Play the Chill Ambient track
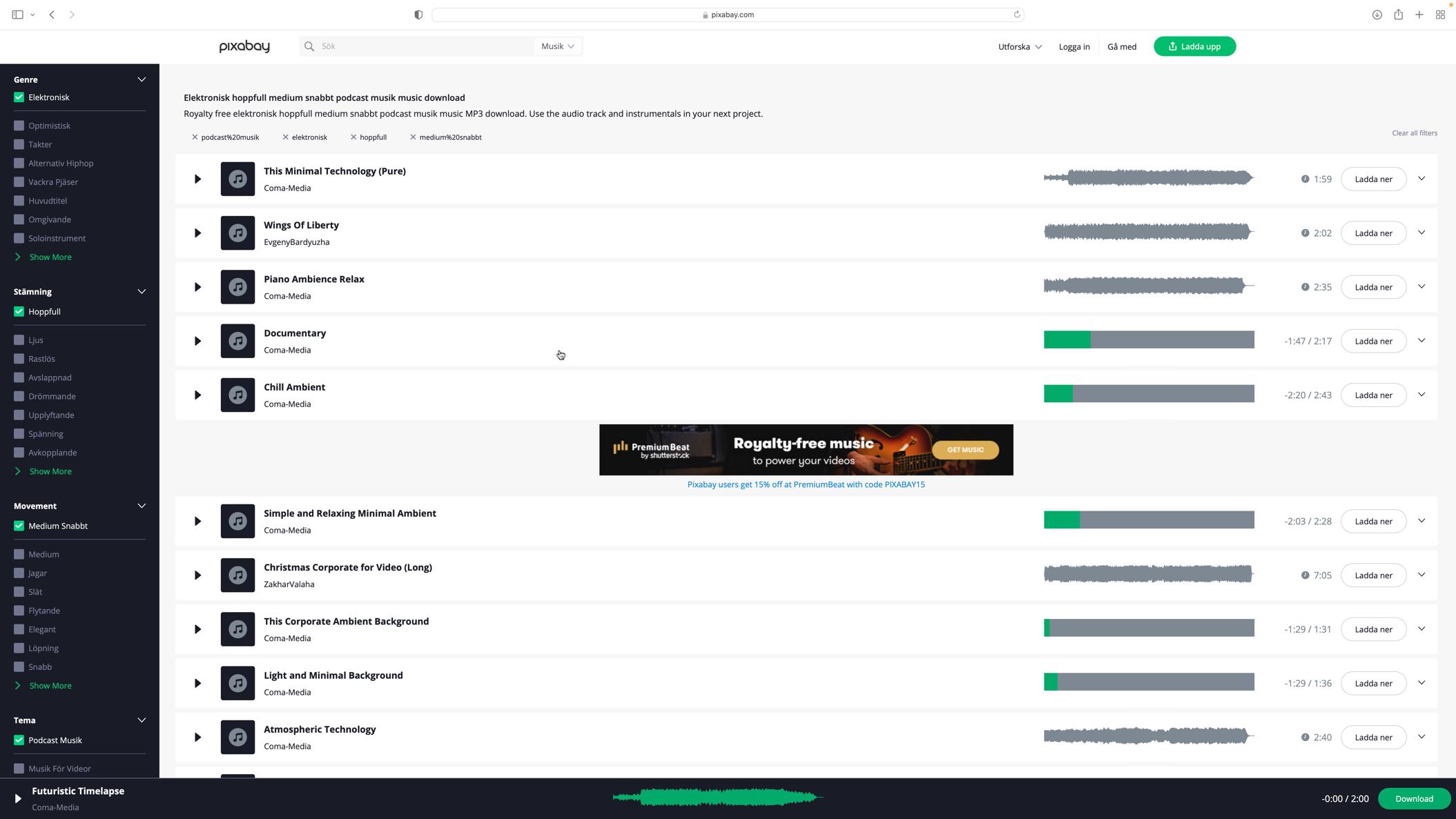 coord(197,395)
